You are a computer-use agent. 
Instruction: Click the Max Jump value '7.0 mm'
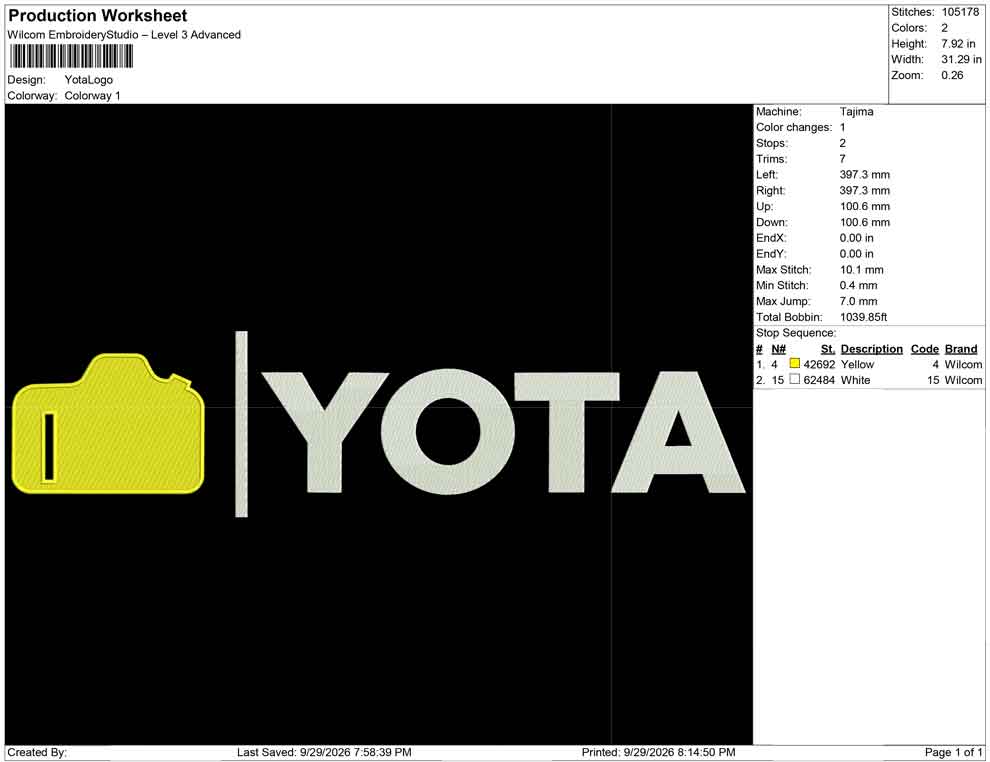pyautogui.click(x=859, y=301)
